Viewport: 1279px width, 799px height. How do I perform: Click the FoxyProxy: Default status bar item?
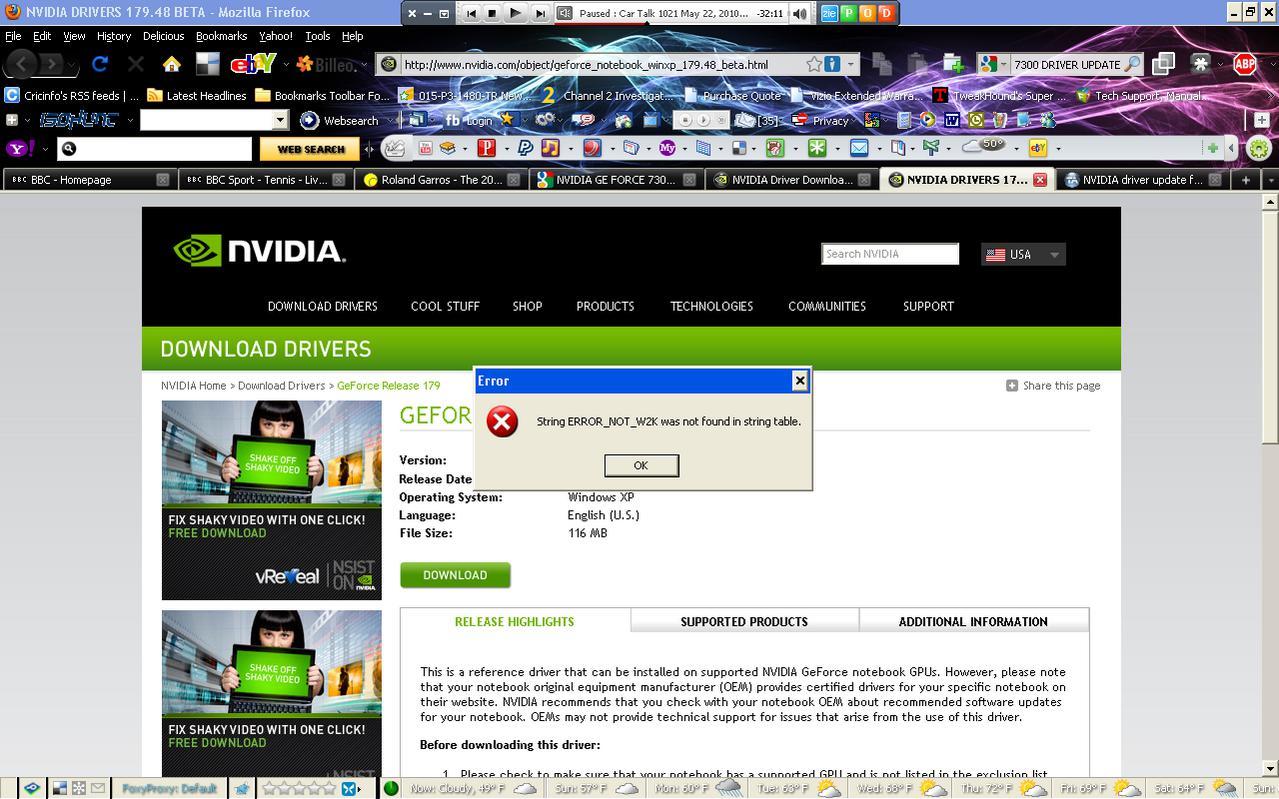(169, 788)
